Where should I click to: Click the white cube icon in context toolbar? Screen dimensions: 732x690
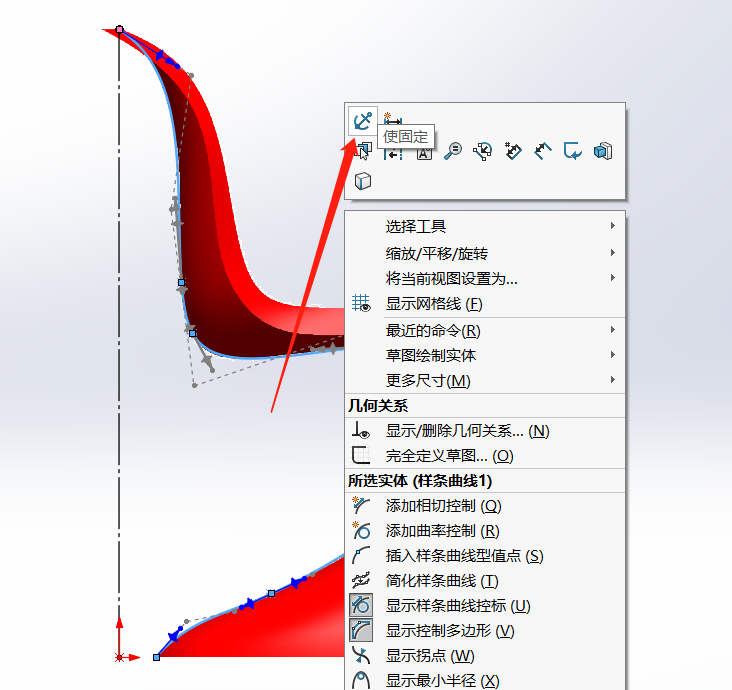coord(363,181)
